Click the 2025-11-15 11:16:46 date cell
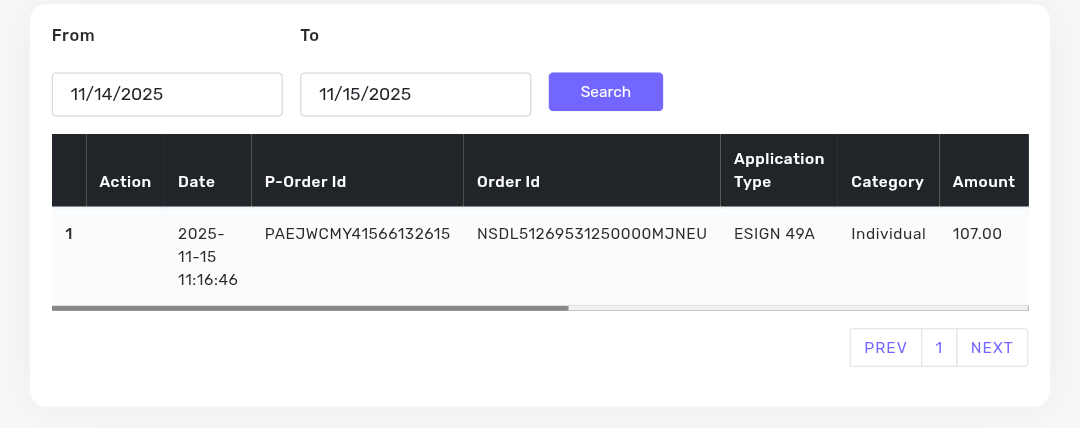 (x=208, y=257)
